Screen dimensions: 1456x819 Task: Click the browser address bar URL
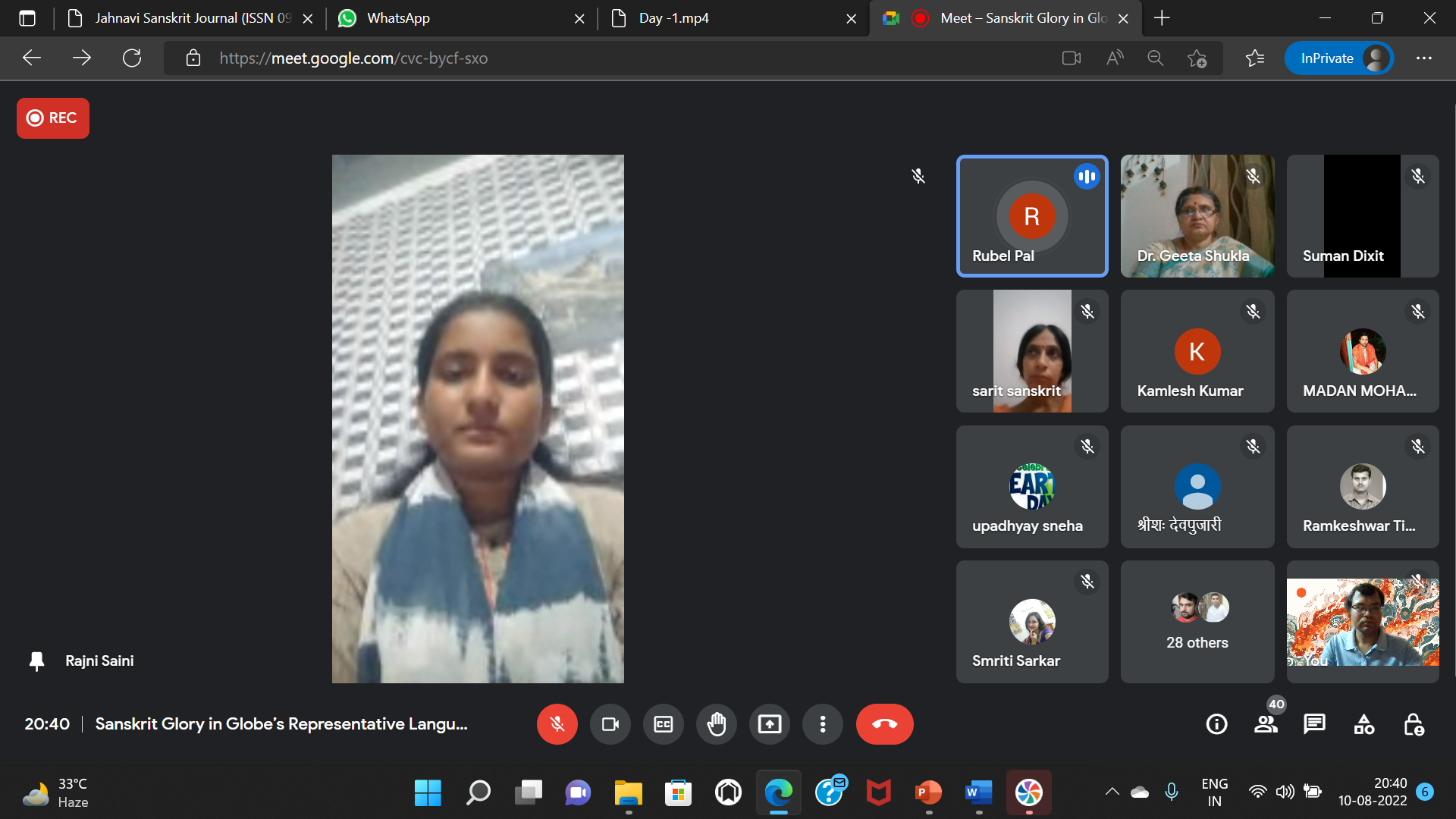tap(353, 58)
